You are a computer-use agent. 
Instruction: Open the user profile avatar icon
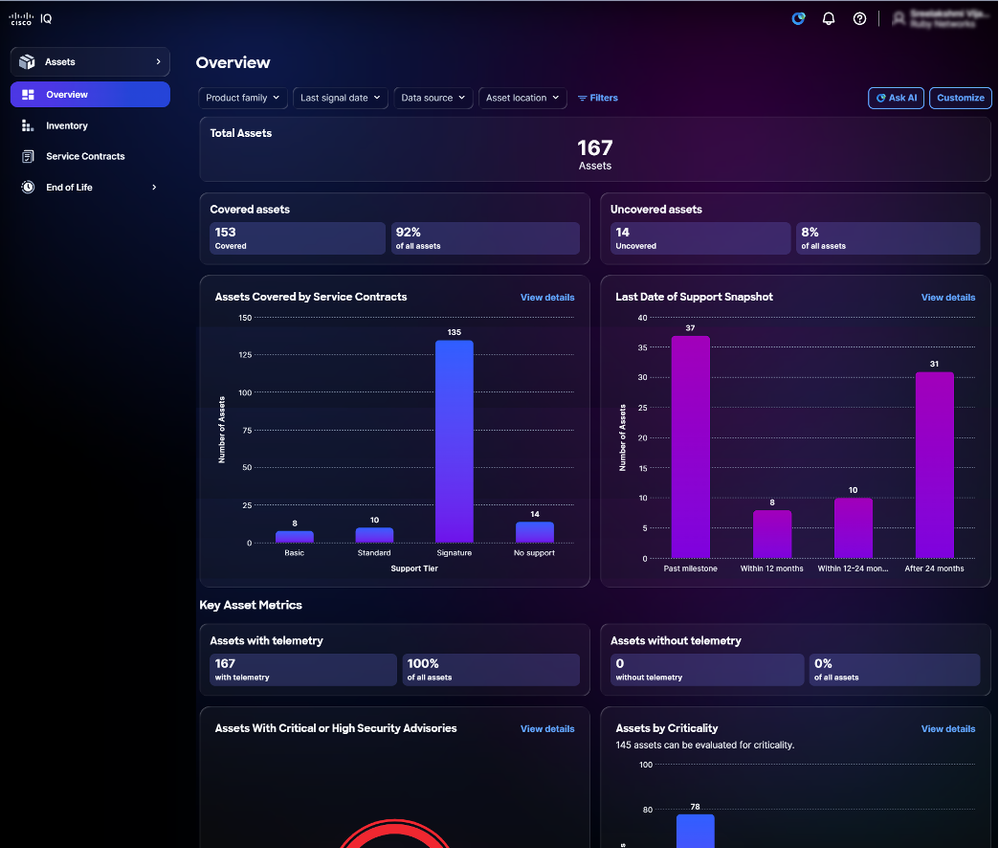[898, 18]
